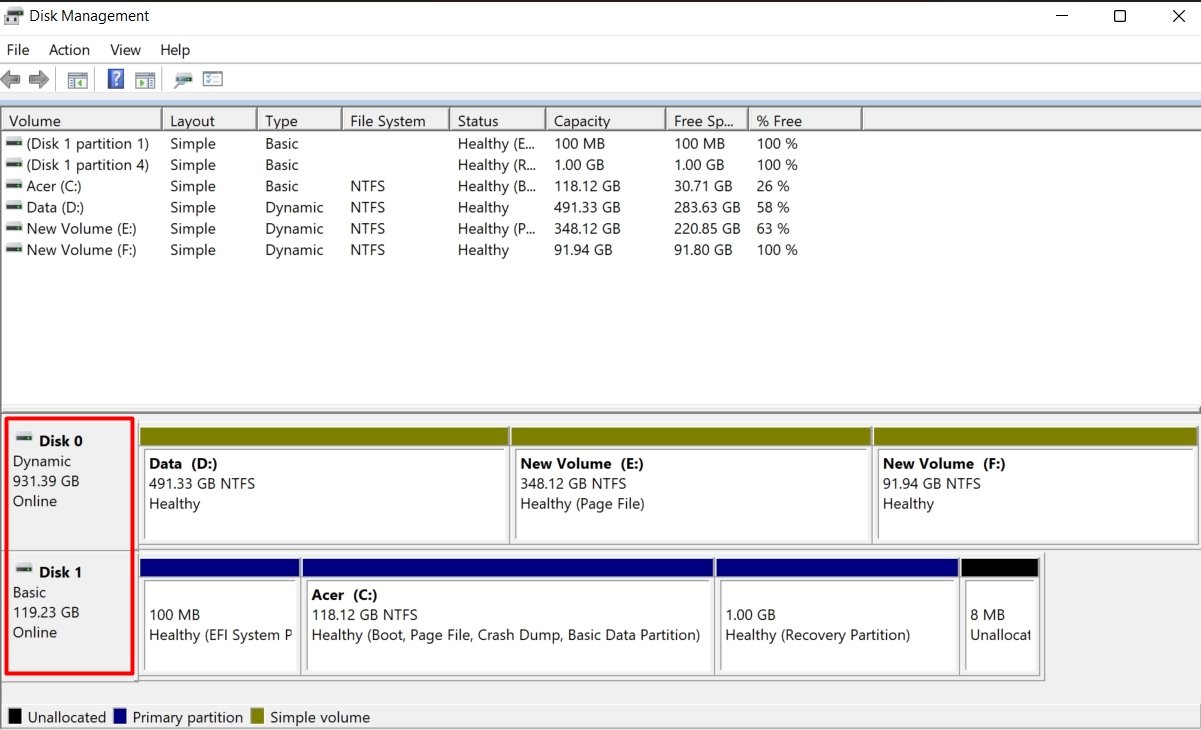The height and width of the screenshot is (730, 1201).
Task: Go back using the Back arrow
Action: (11, 80)
